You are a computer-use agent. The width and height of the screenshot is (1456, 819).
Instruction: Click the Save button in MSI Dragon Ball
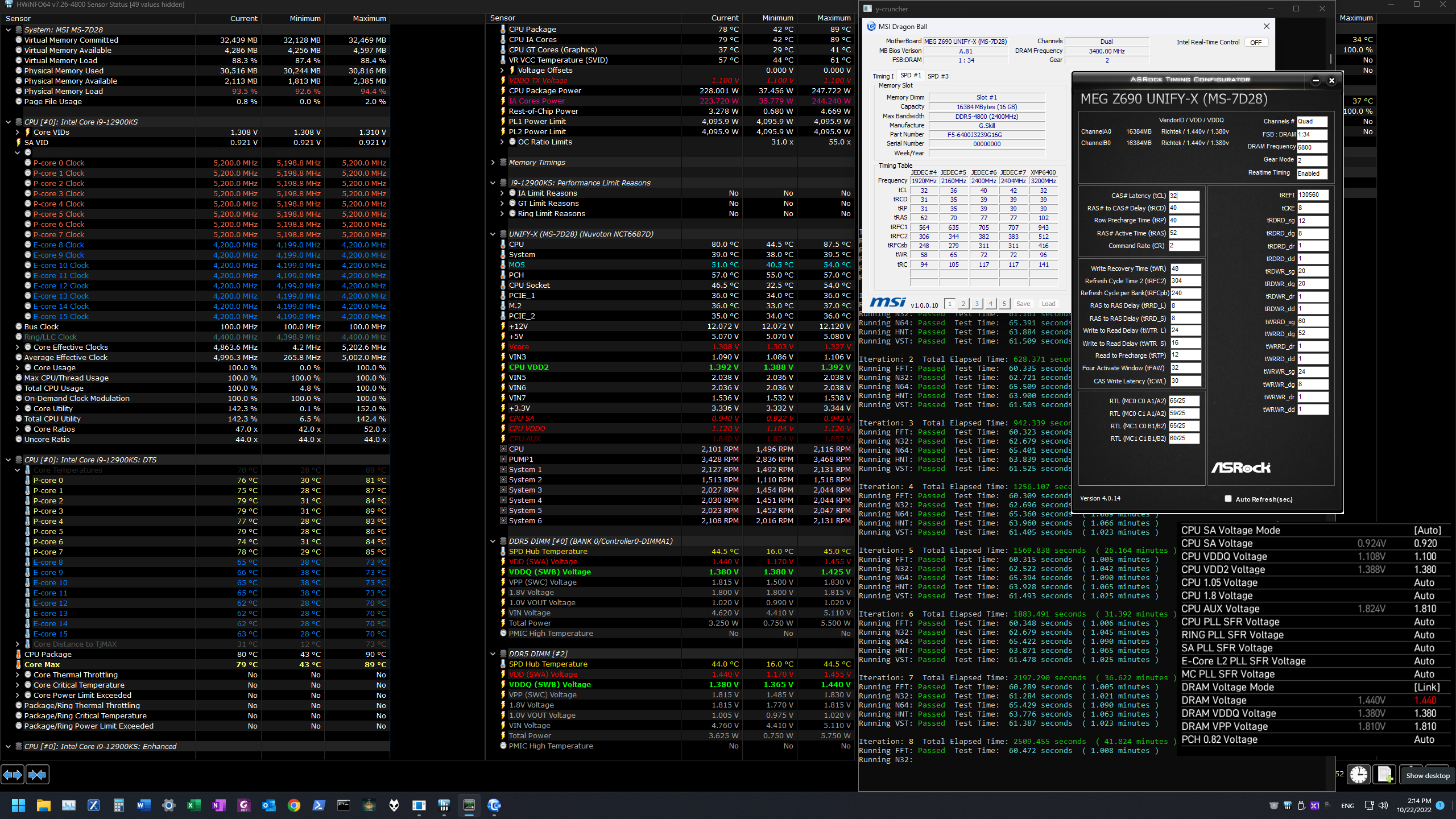click(x=1023, y=304)
